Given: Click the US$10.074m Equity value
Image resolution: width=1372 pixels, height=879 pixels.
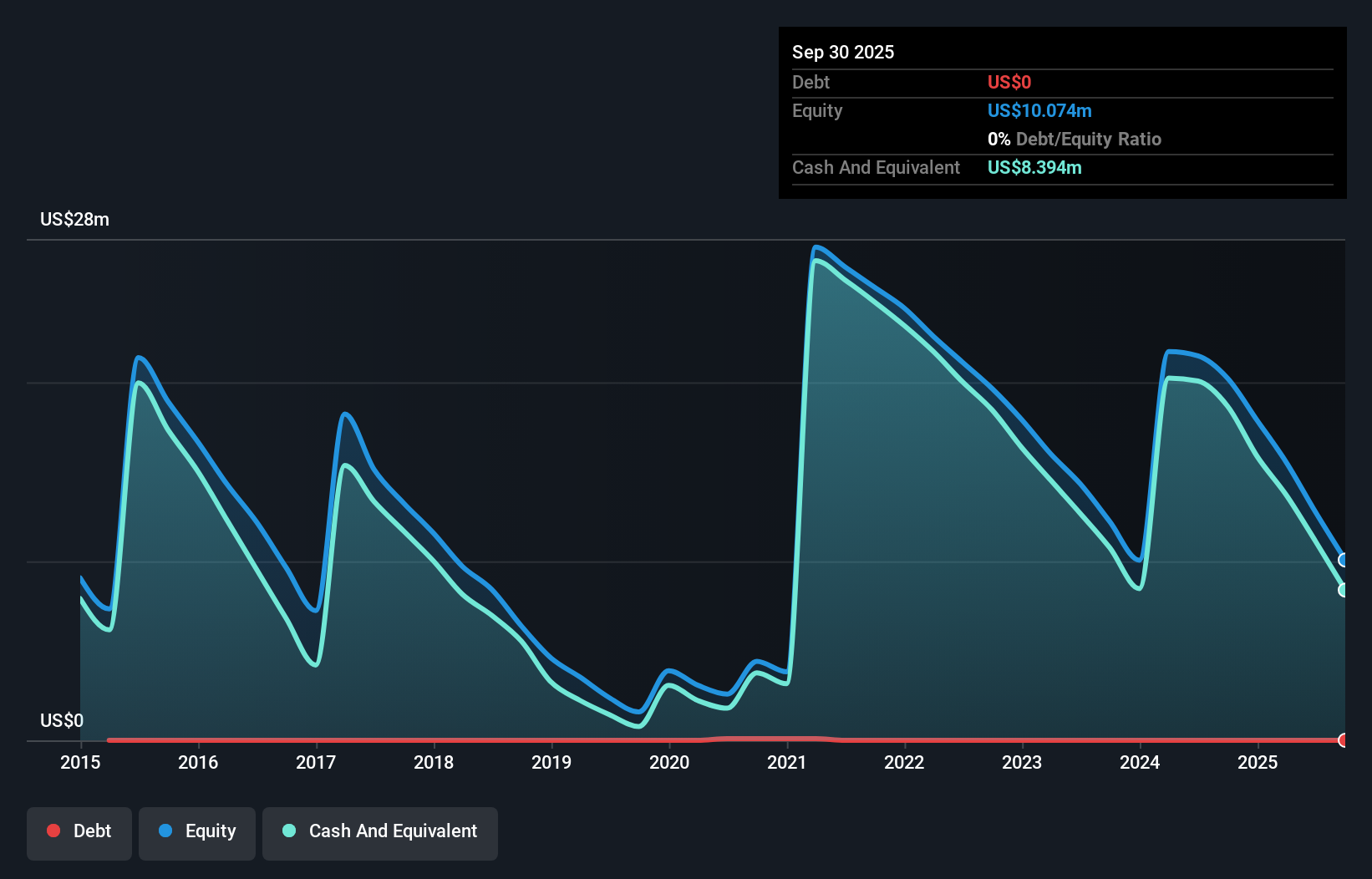Looking at the screenshot, I should point(1039,110).
